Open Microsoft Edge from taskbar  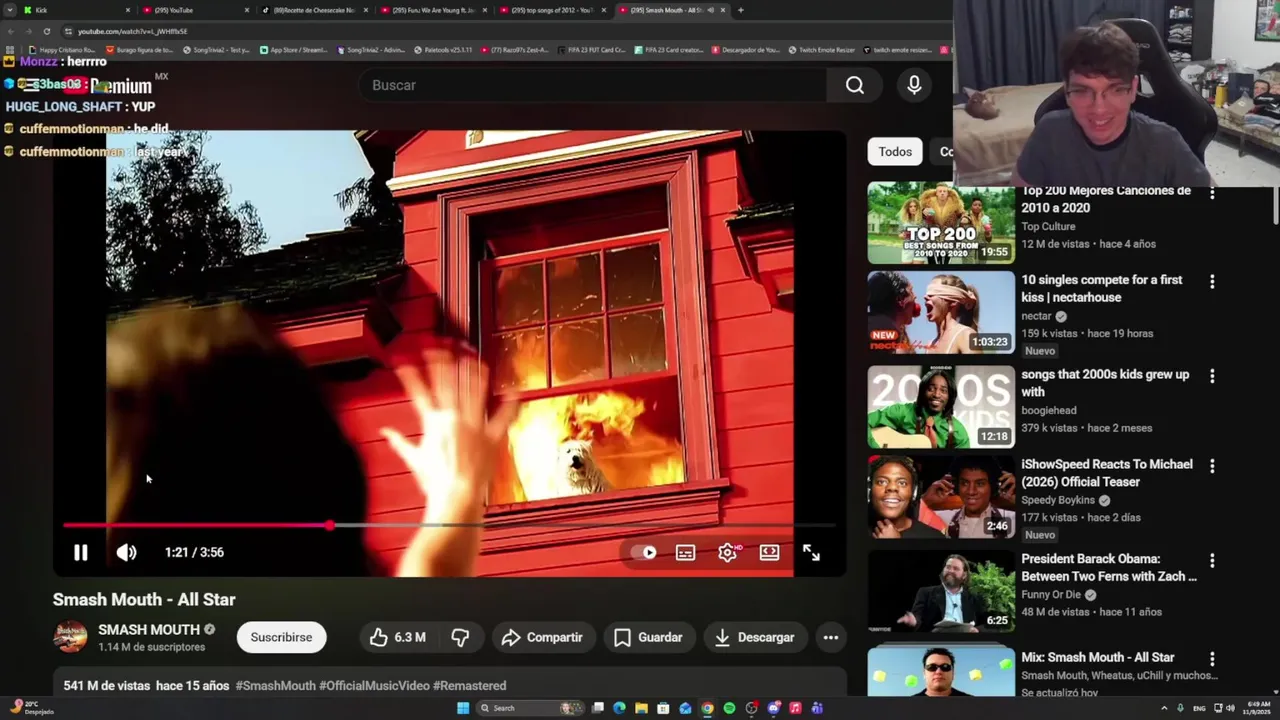click(619, 708)
